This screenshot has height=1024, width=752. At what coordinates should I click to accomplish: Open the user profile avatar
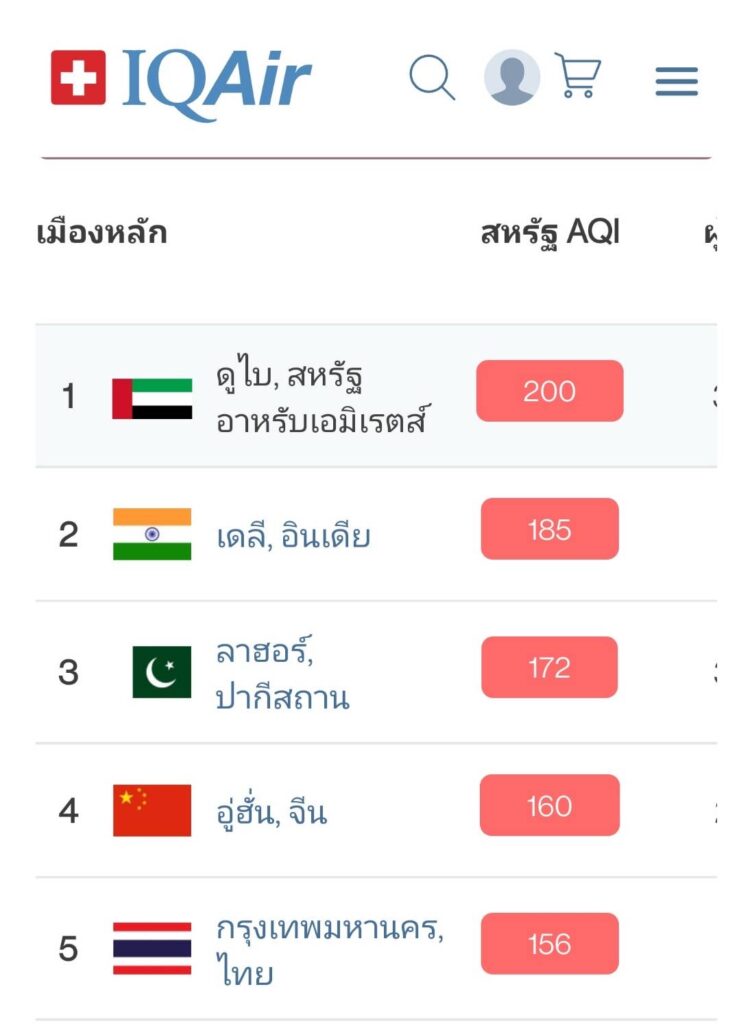(x=512, y=78)
